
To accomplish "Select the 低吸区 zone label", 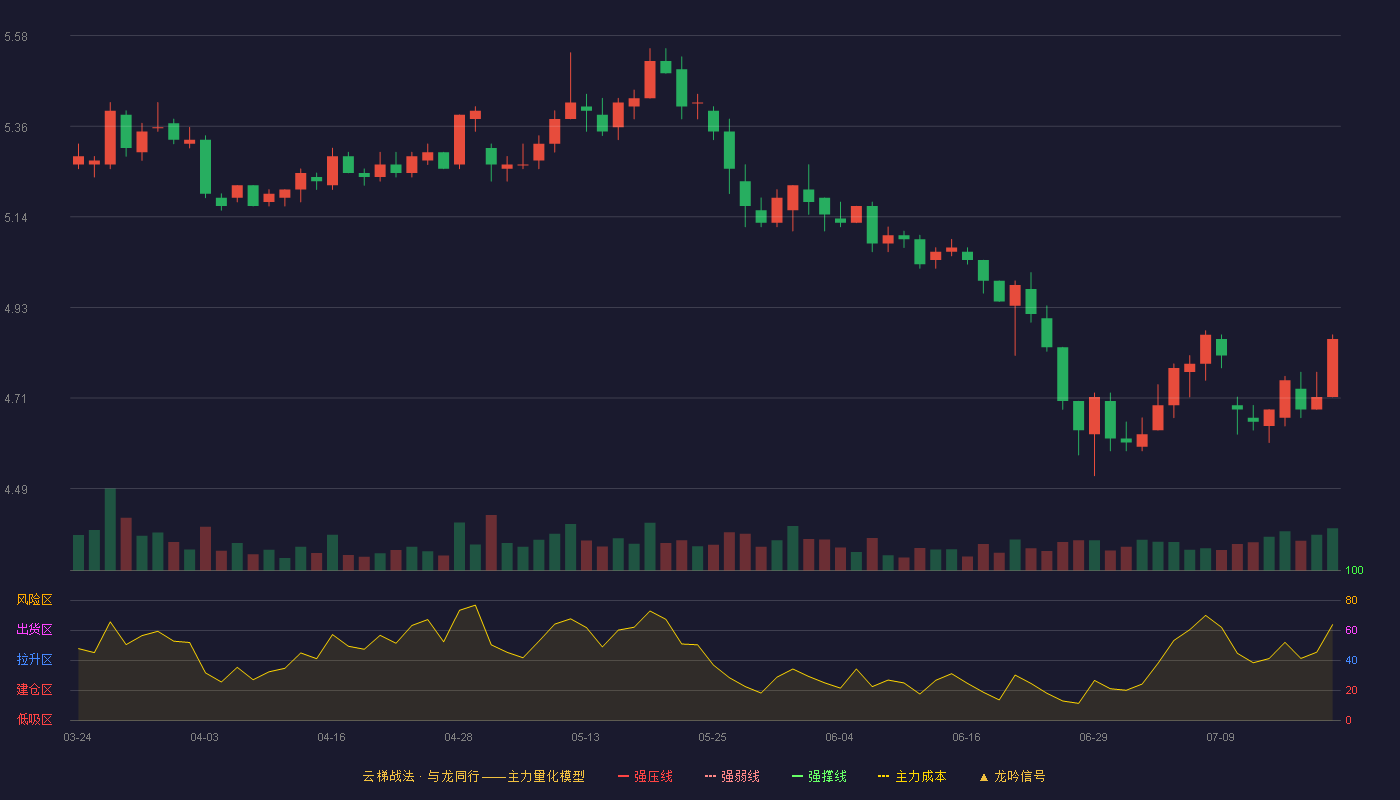I will coord(34,719).
